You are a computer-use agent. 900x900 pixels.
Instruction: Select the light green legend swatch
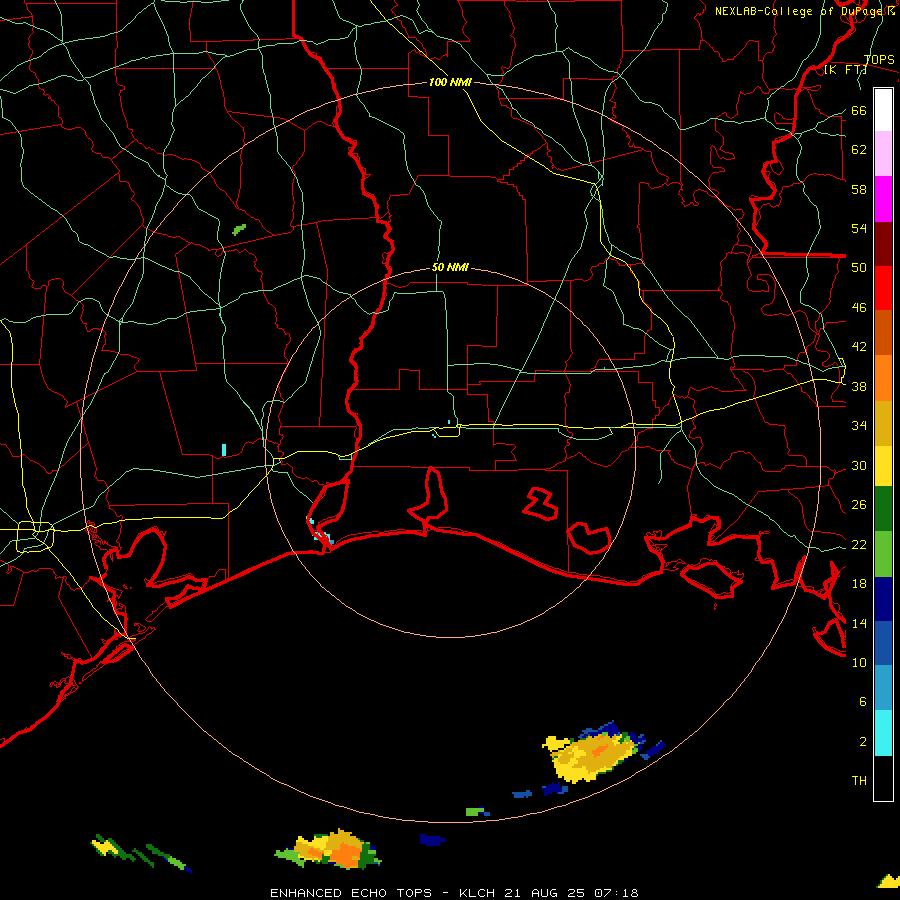coord(883,554)
